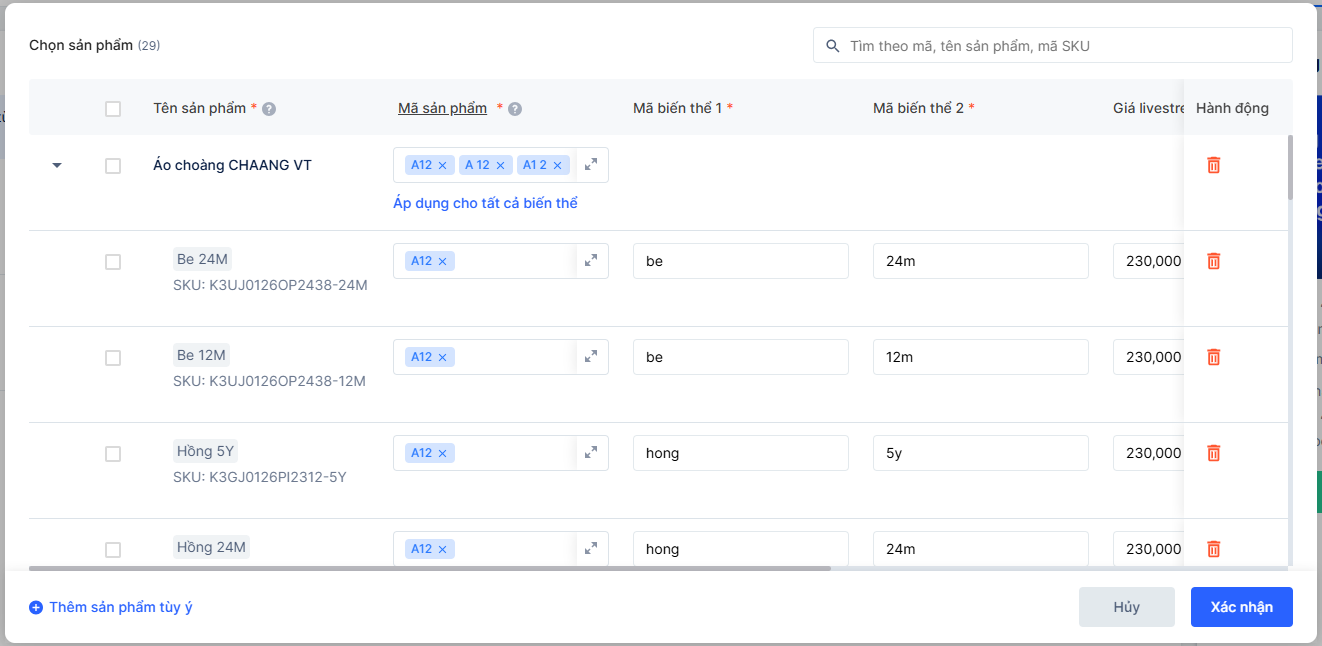Remove the 'A 12' tag from Áo choàng

501,166
